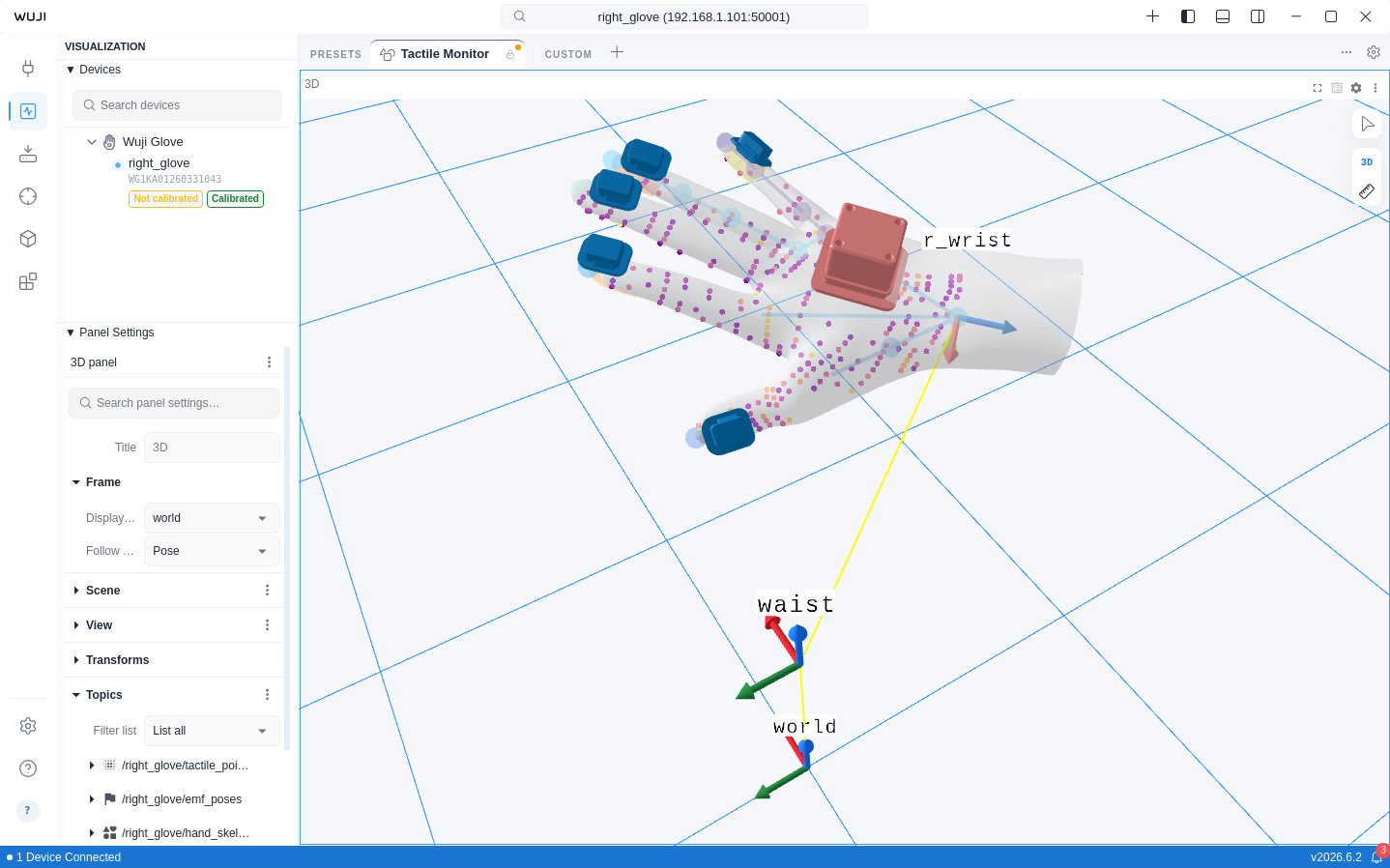Open the extensions blocks sidebar icon
1390x868 pixels.
pos(28,281)
